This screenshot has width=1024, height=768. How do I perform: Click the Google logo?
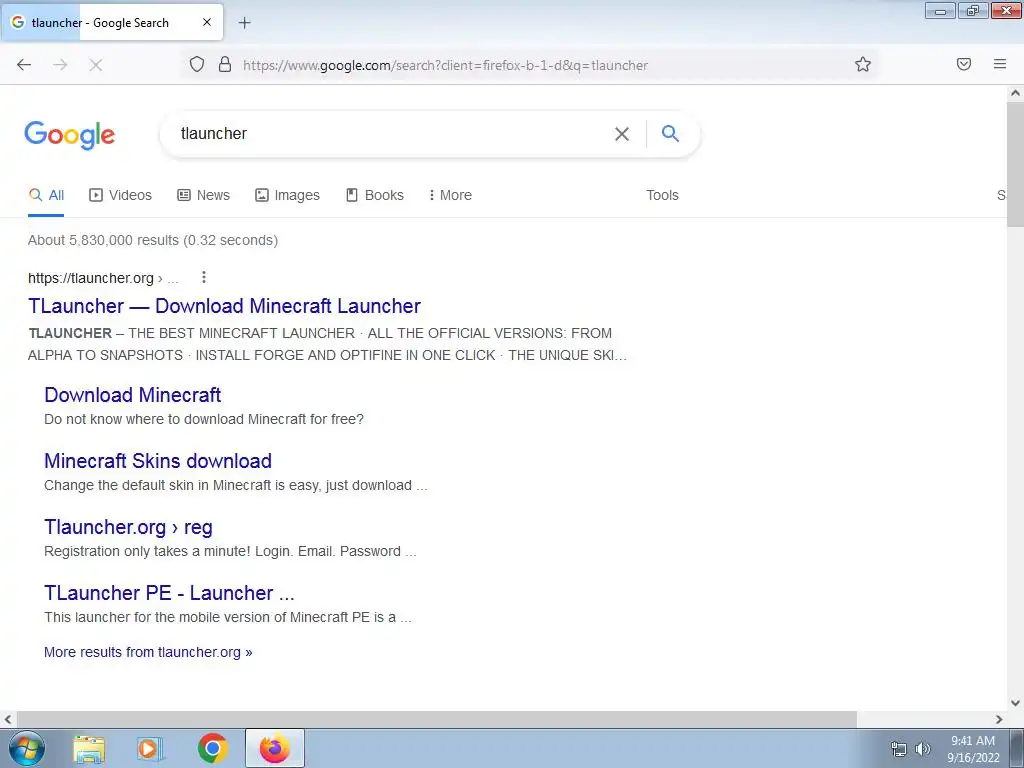(70, 135)
